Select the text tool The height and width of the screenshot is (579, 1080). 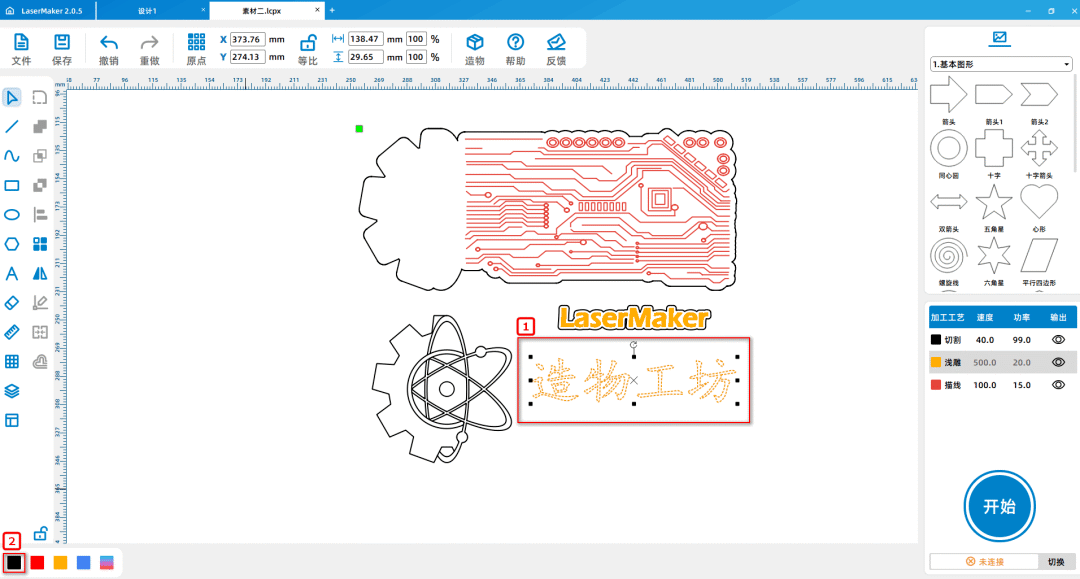[x=12, y=273]
